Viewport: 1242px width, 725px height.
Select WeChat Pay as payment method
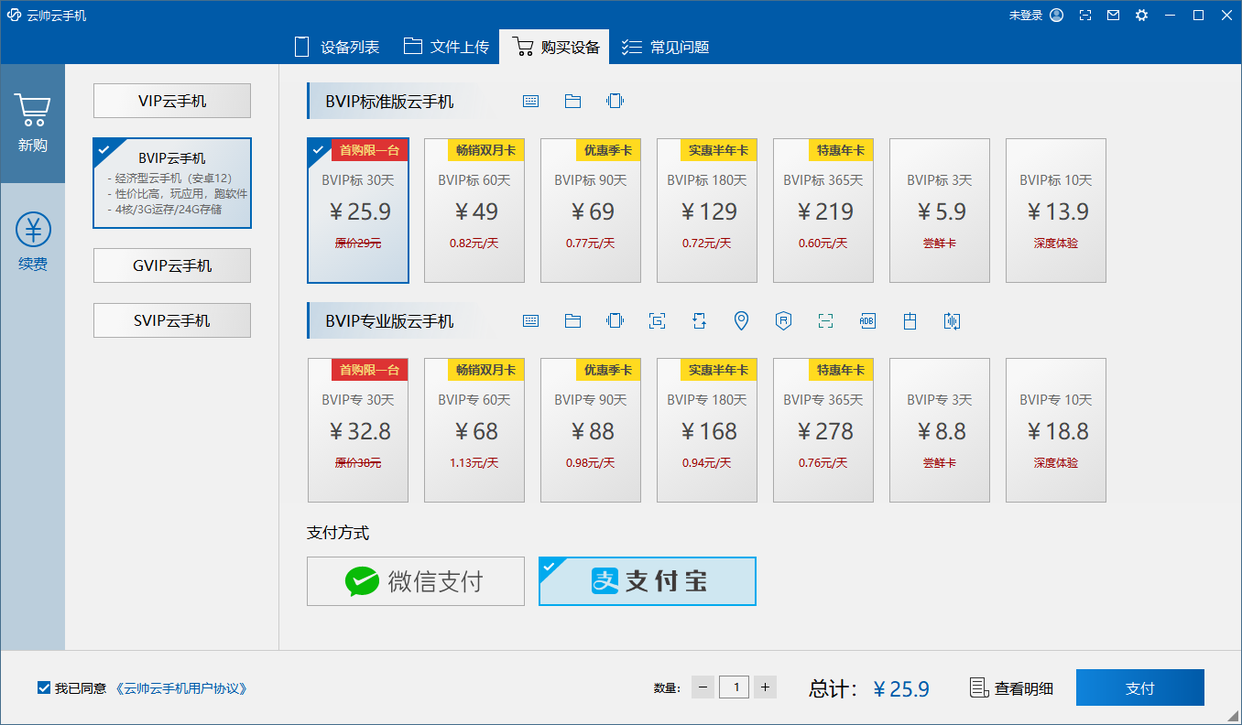[x=415, y=581]
